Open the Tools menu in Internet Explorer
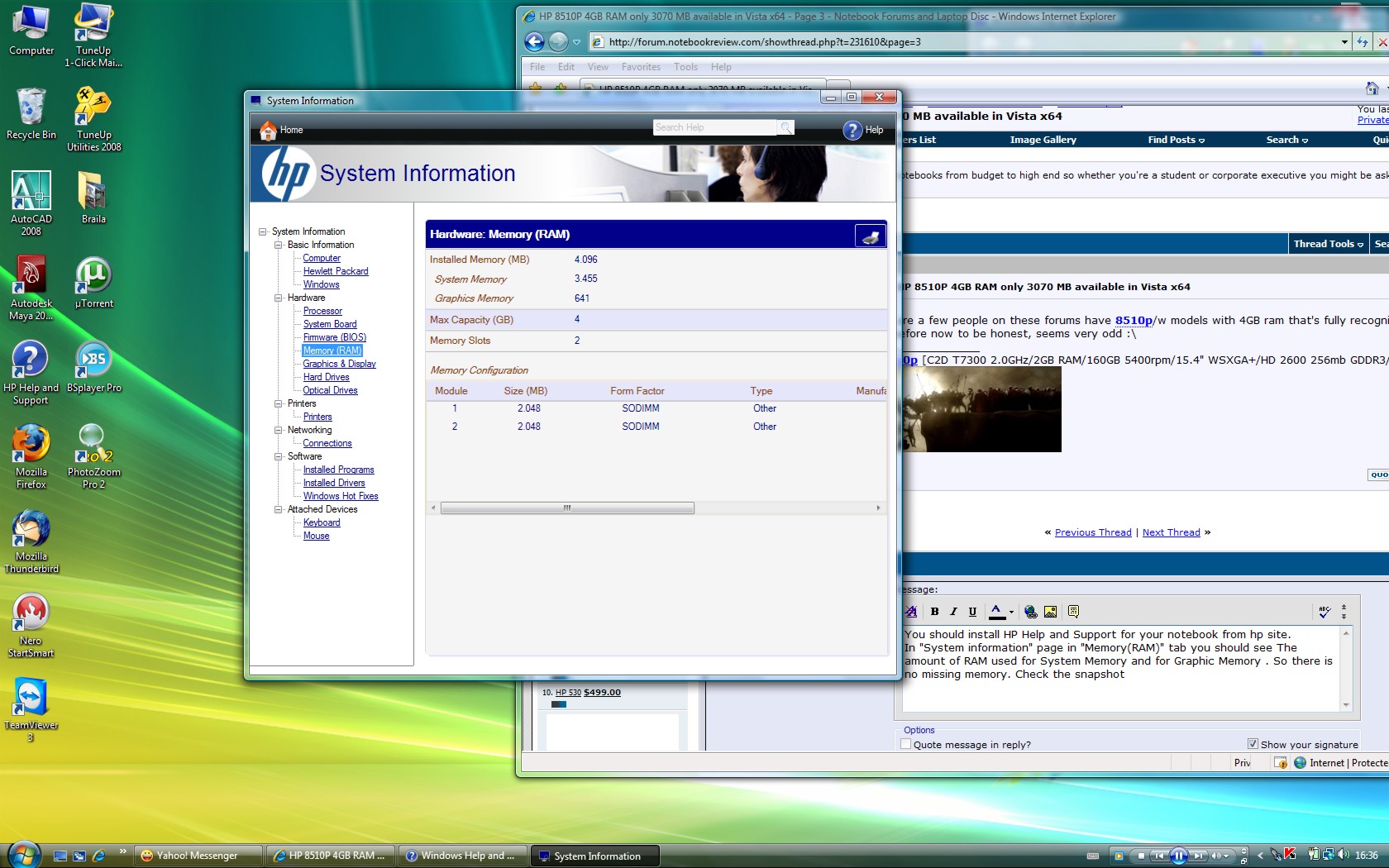The height and width of the screenshot is (868, 1389). pyautogui.click(x=685, y=67)
